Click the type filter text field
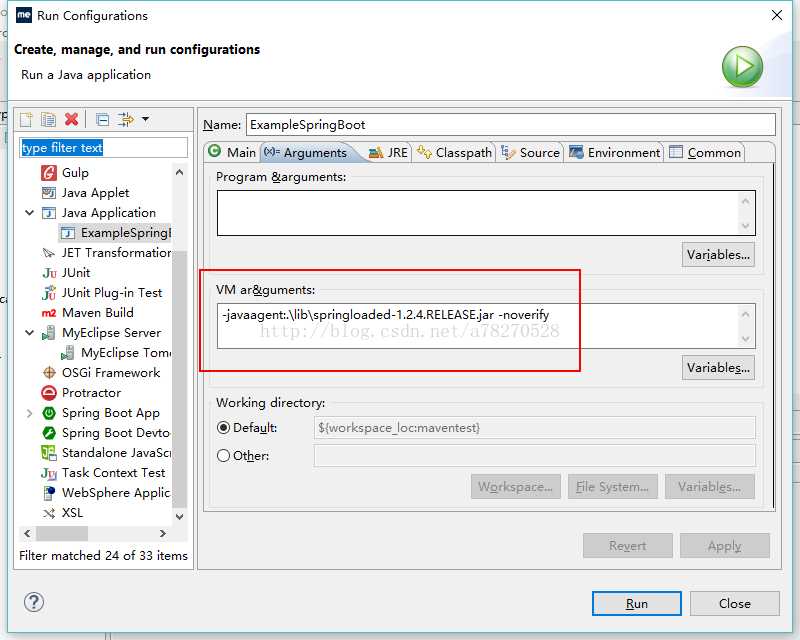The image size is (800, 640). click(104, 147)
